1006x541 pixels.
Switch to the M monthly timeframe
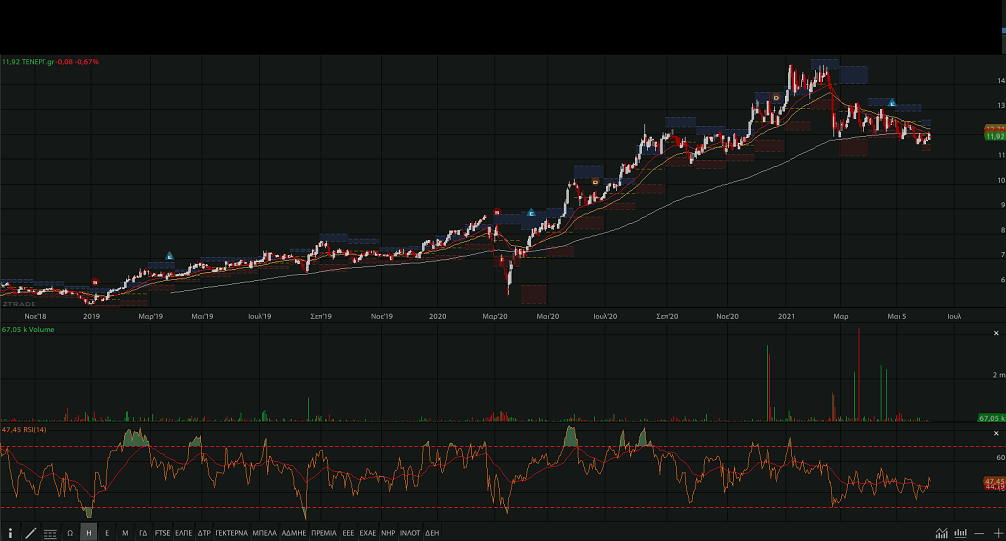coord(125,533)
